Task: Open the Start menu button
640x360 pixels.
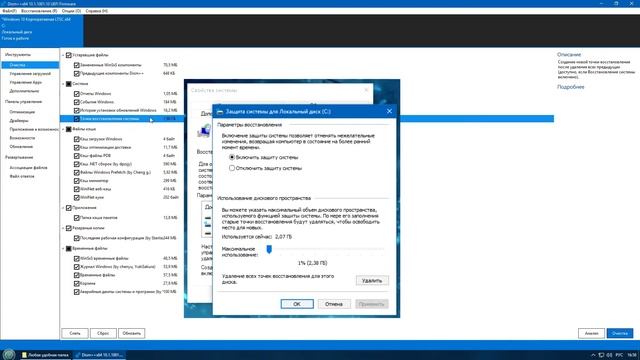Action: (9, 355)
